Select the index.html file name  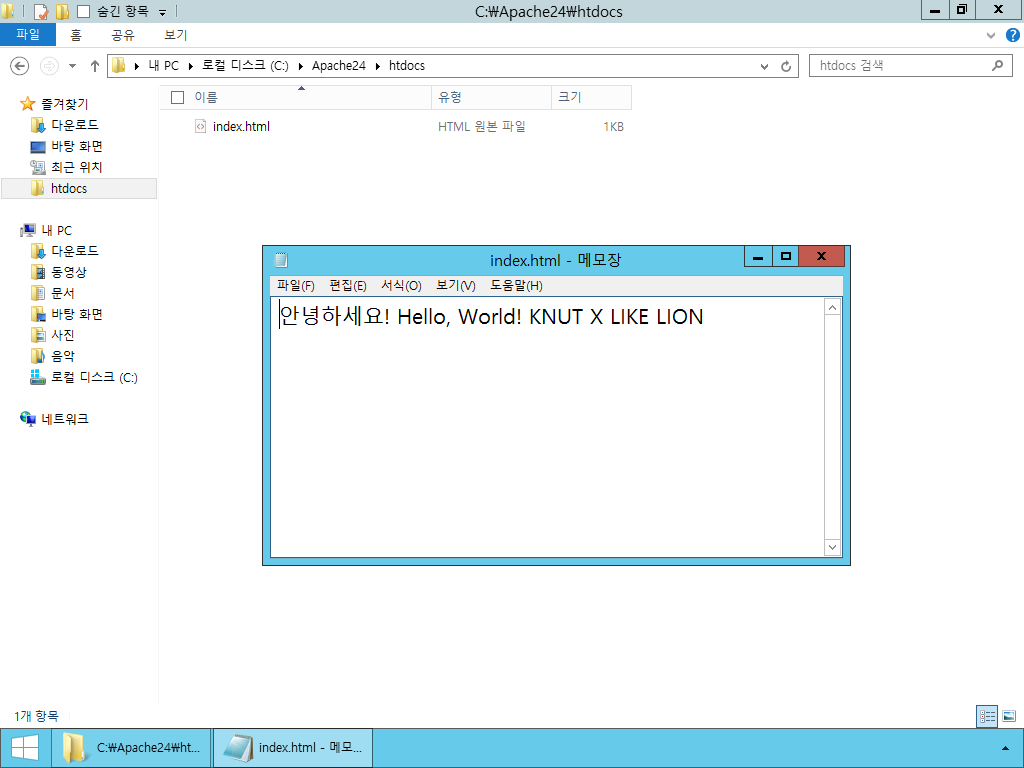click(x=241, y=127)
